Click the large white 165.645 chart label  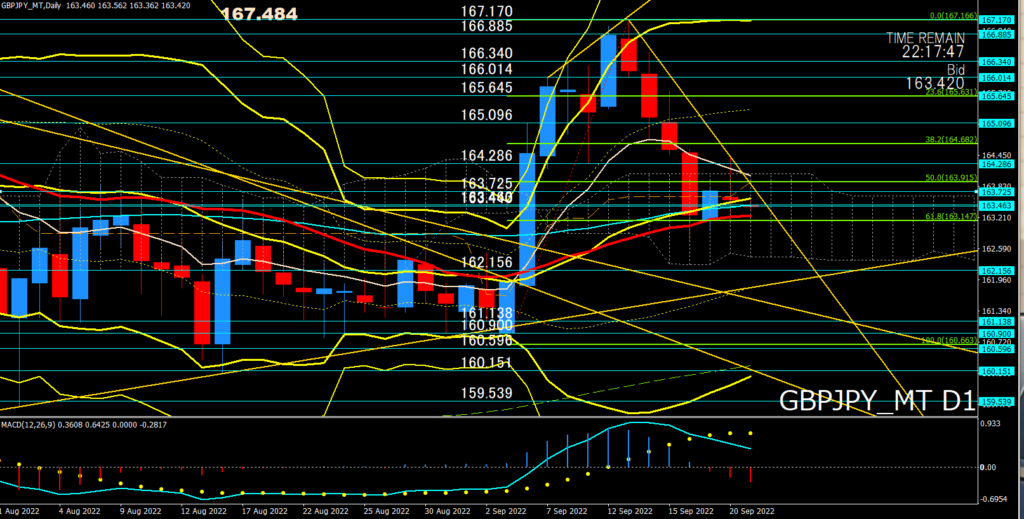[487, 87]
